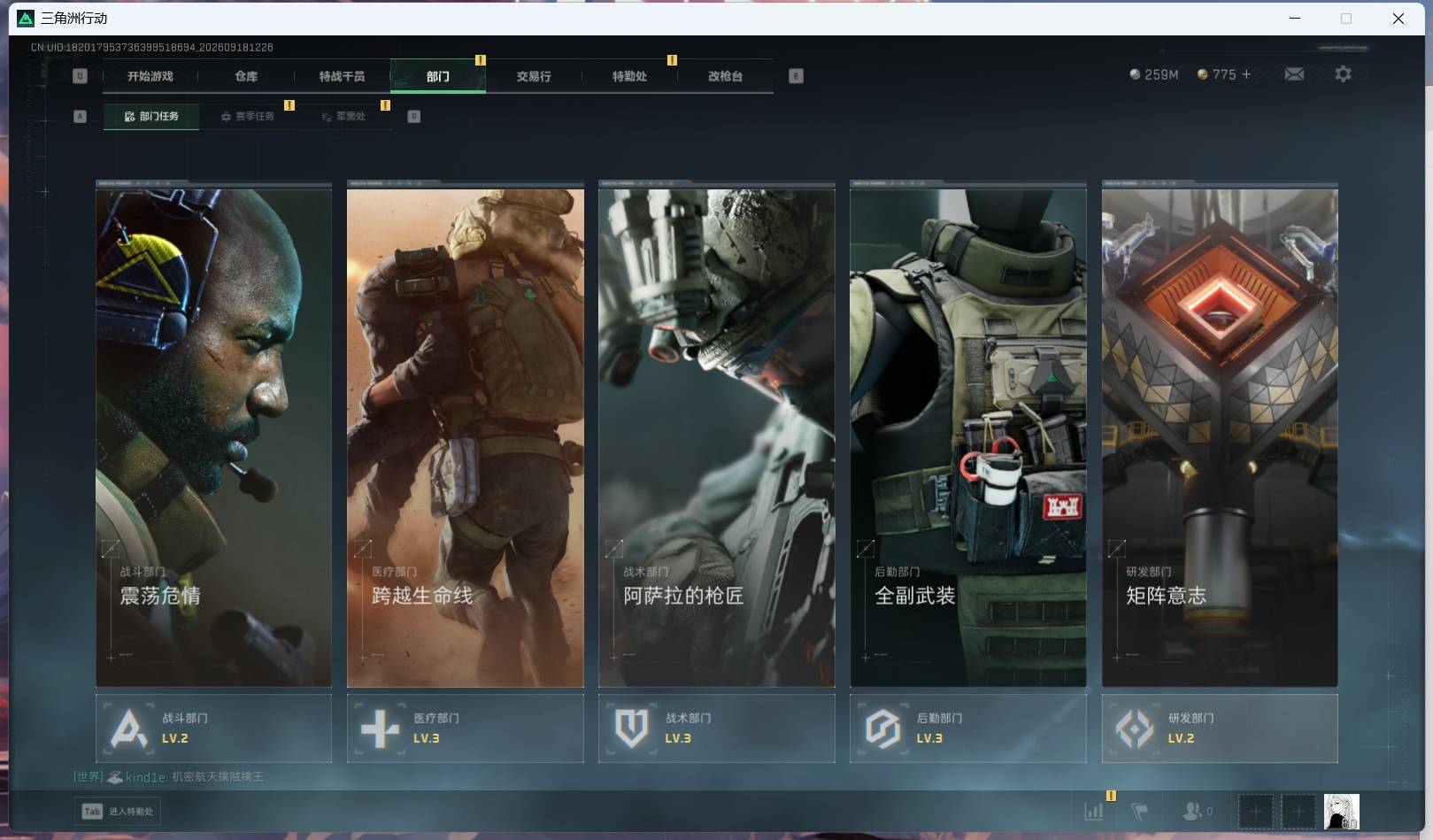
Task: Open the player avatar profile
Action: click(x=1341, y=811)
